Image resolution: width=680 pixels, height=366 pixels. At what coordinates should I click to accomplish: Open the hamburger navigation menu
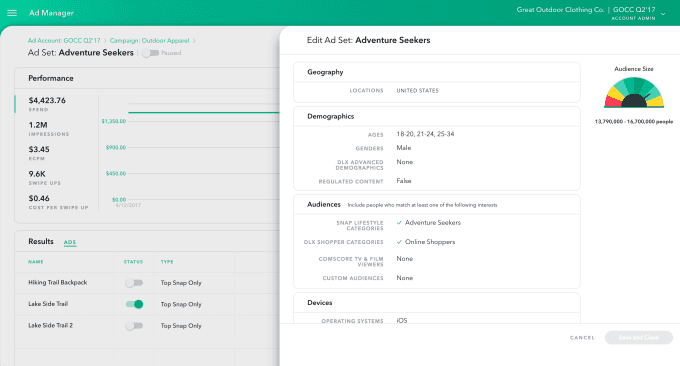pos(12,13)
